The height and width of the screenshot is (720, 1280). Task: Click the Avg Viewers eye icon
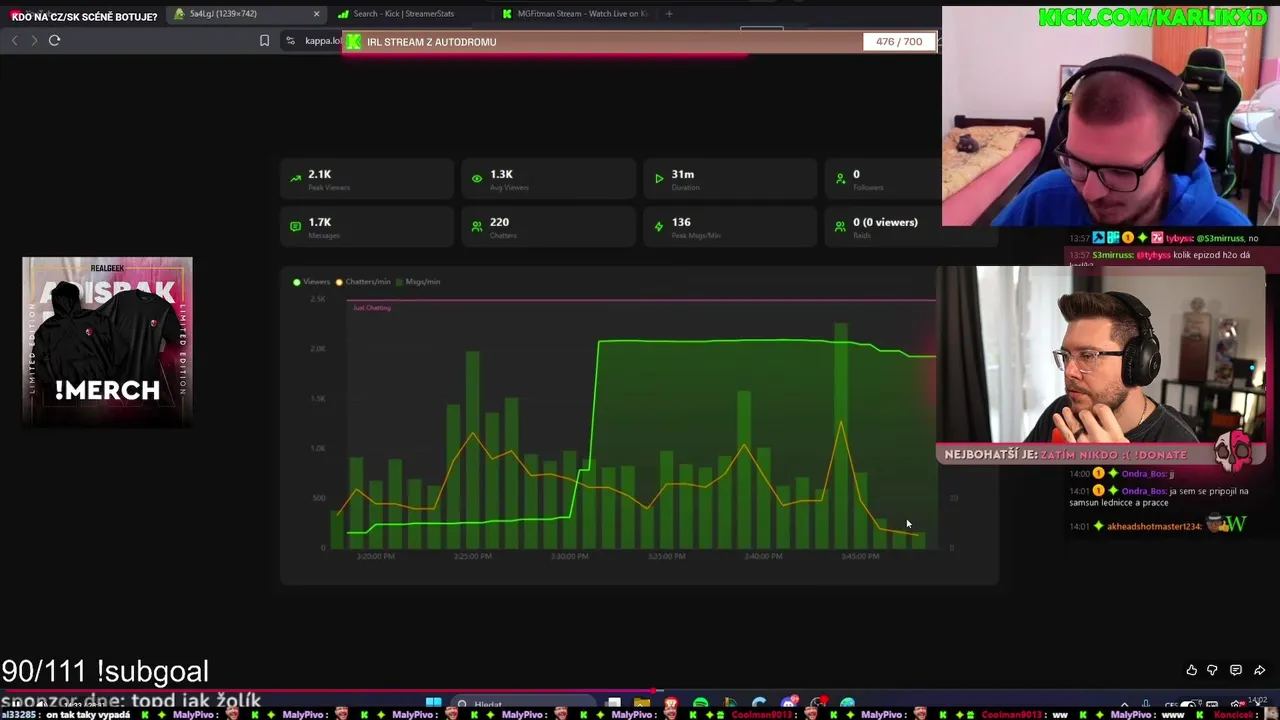(477, 179)
